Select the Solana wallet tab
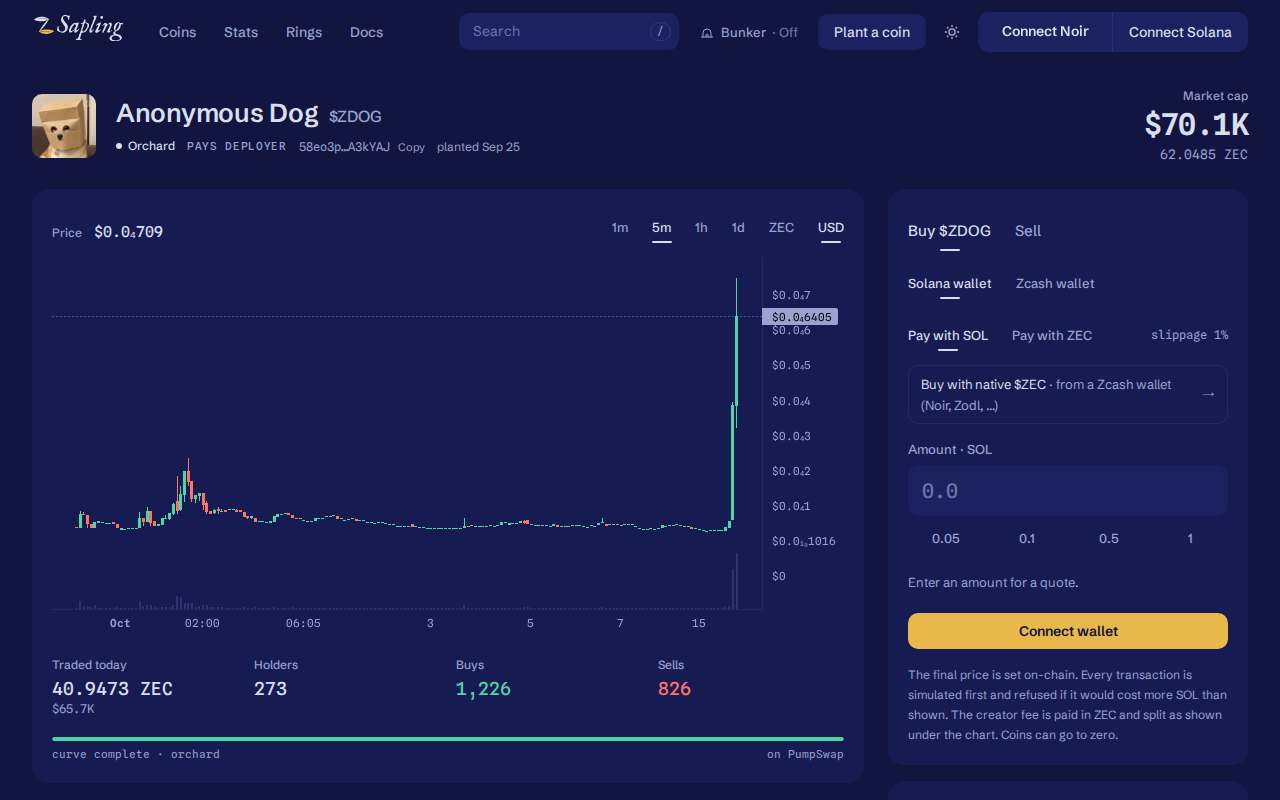 (950, 284)
